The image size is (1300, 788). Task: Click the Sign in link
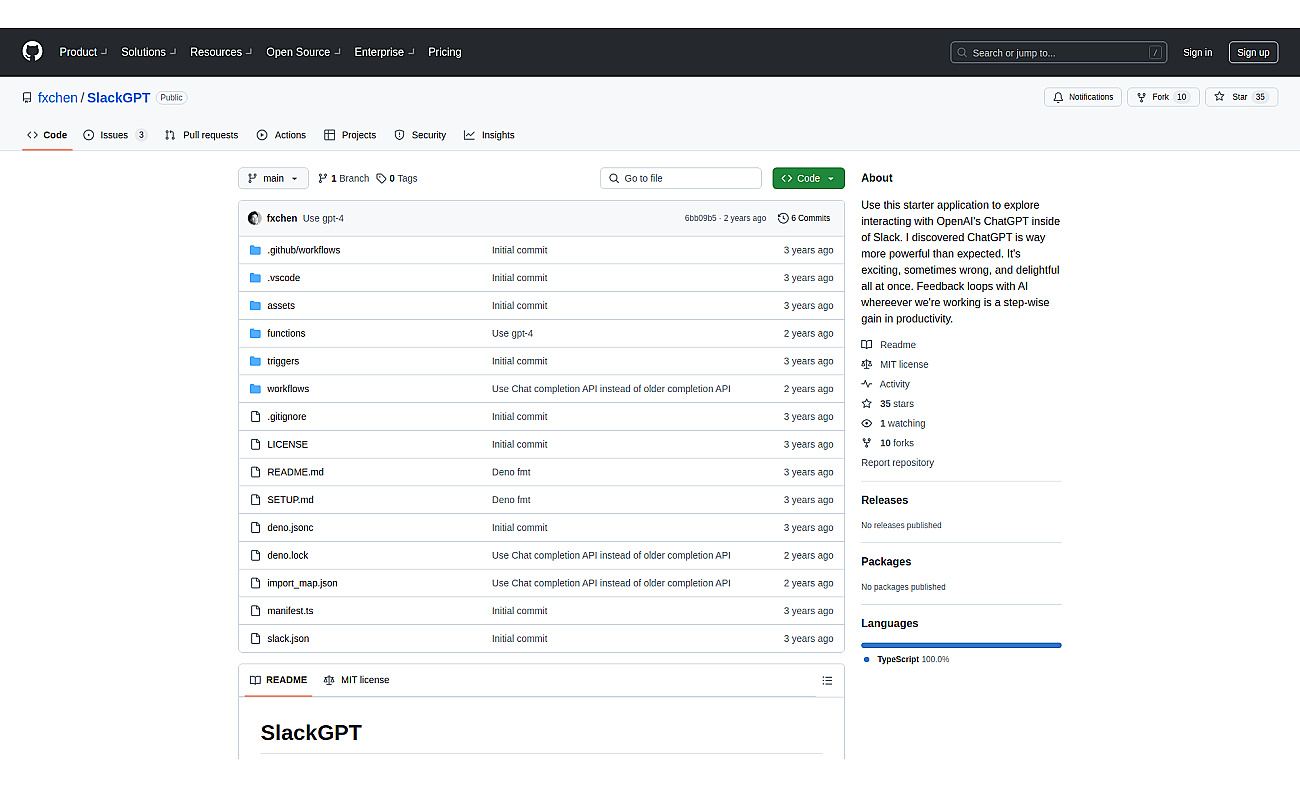(1197, 53)
